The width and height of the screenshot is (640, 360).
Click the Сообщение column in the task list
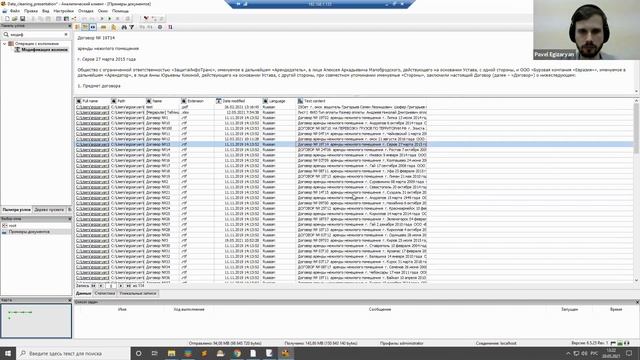(x=380, y=309)
